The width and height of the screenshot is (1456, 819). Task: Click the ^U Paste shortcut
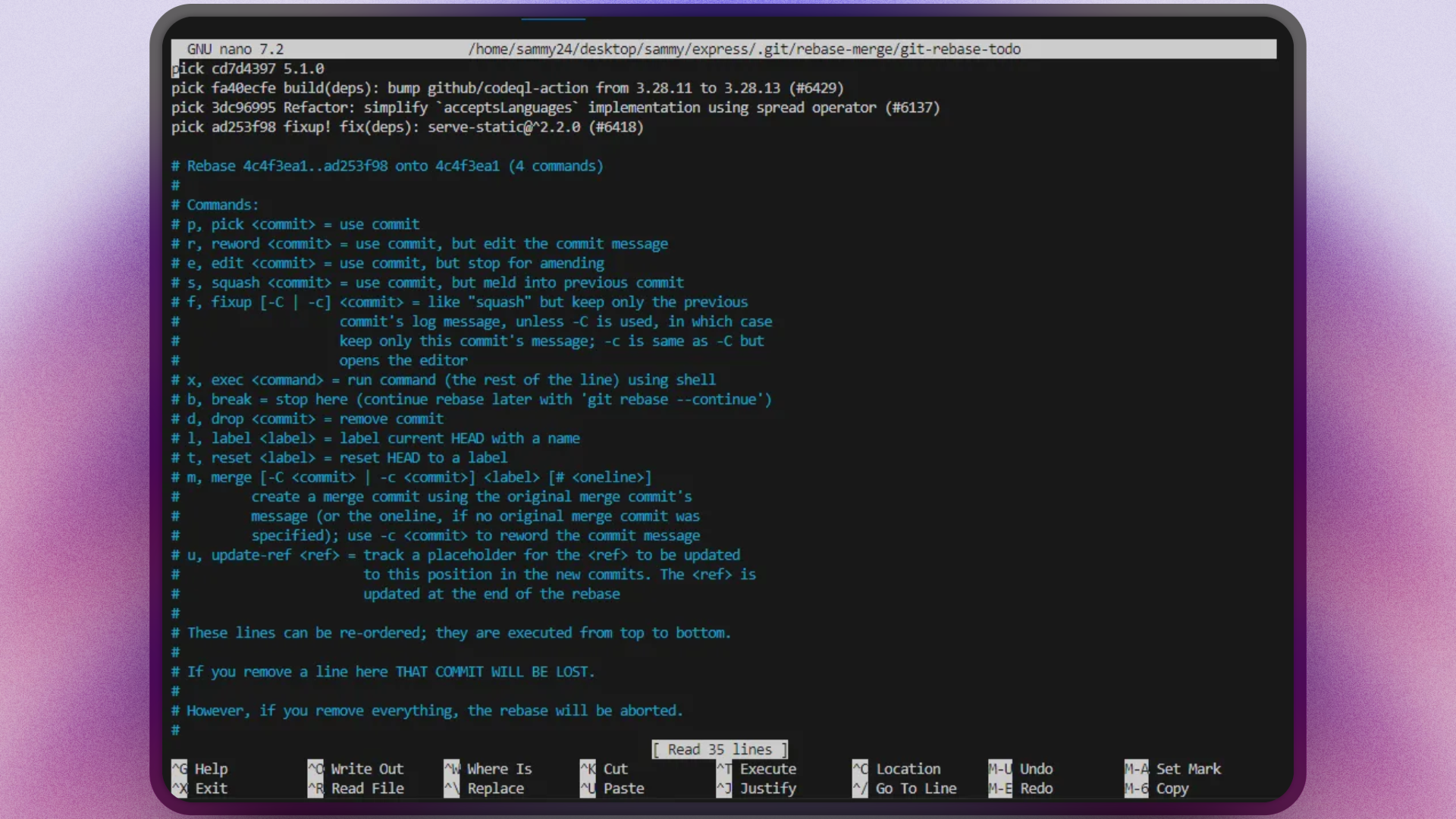612,788
